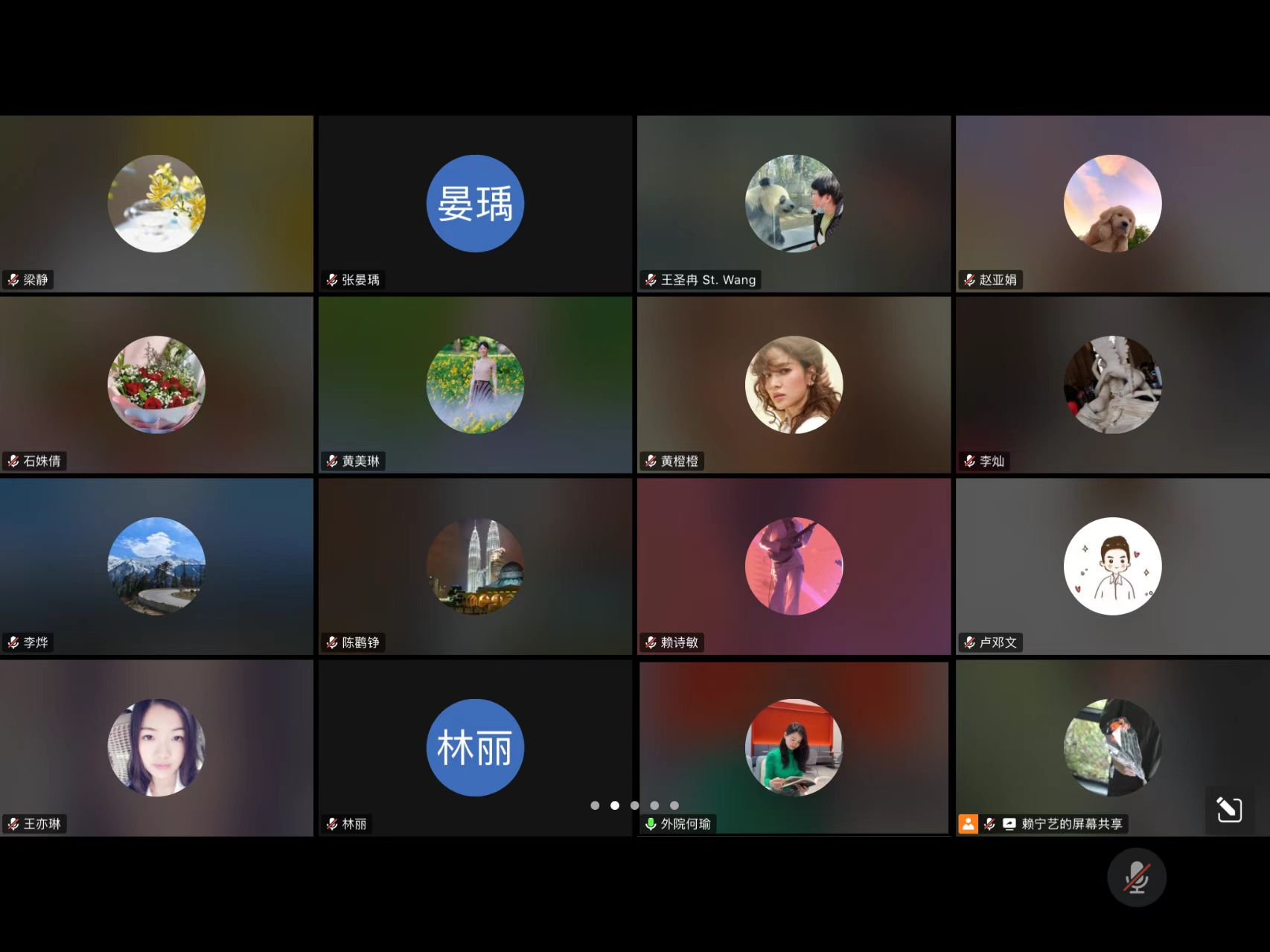
Task: Select the blue 林丽 avatar circle
Action: [475, 747]
